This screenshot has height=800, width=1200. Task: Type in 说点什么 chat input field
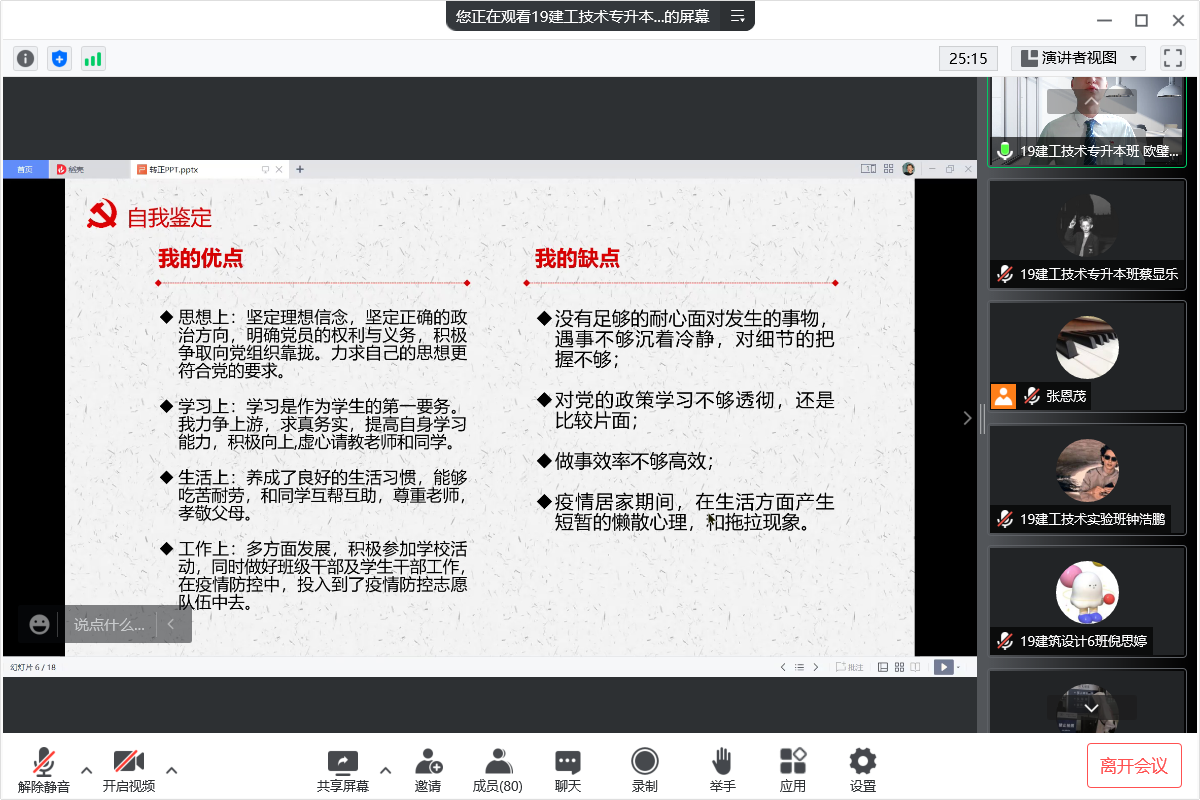(x=110, y=624)
